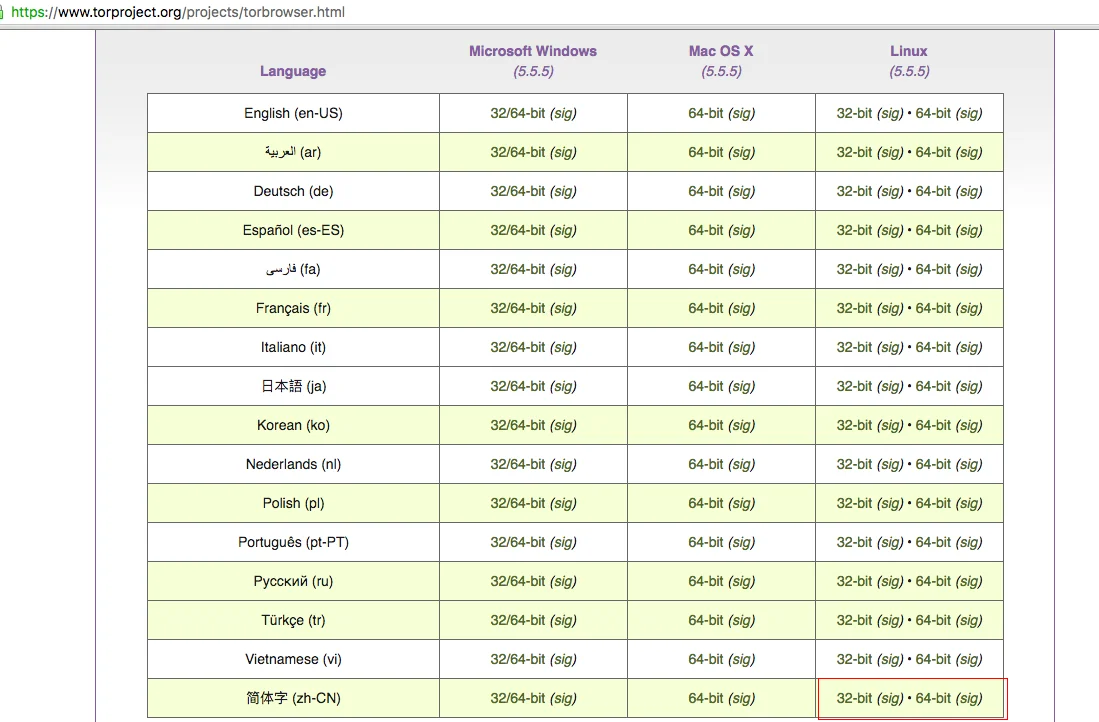The width and height of the screenshot is (1099, 722).
Task: Open Arabic (ar) Mac 64-bit sig link
Action: (x=742, y=152)
